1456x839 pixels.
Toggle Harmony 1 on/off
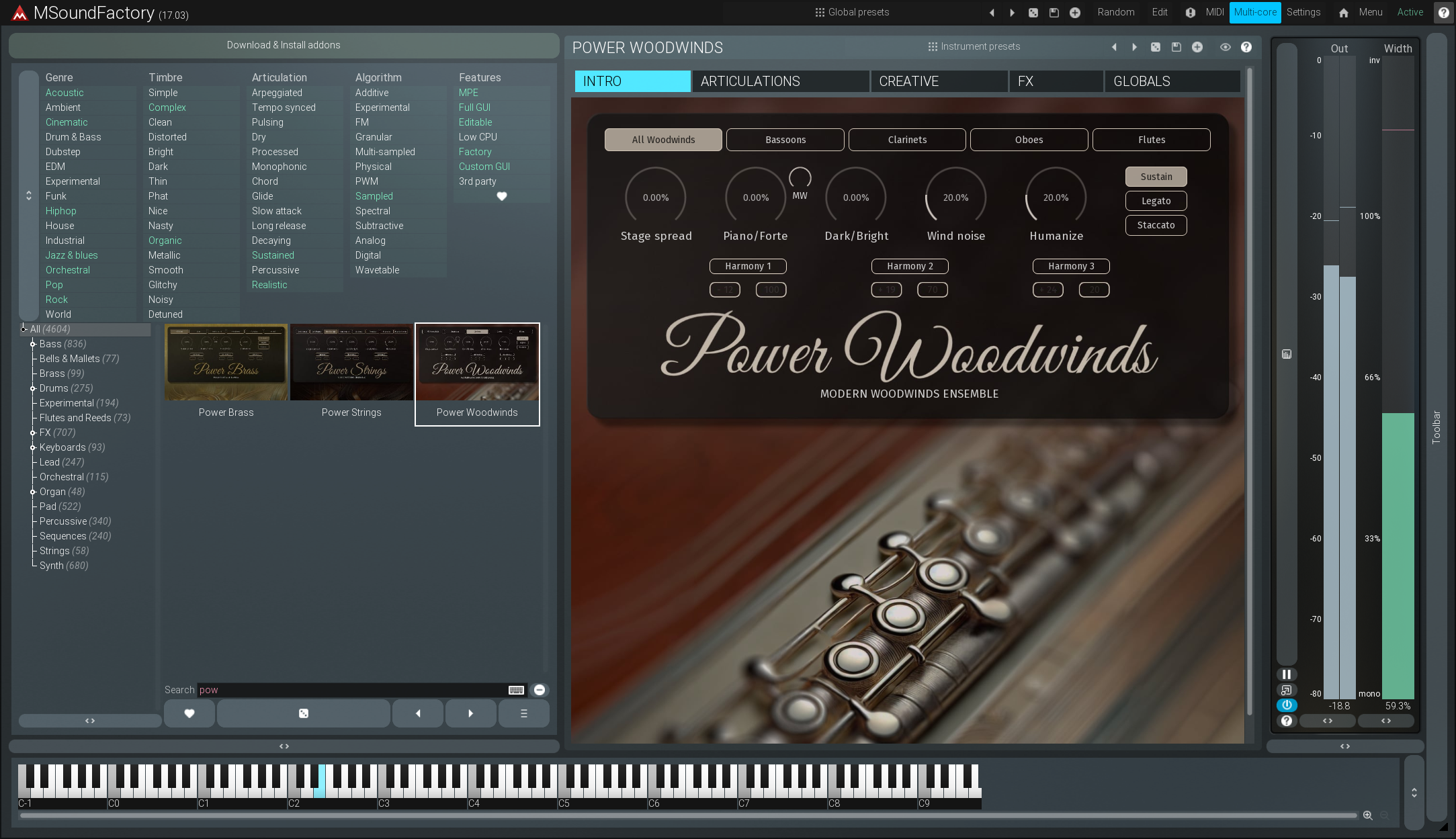[749, 266]
